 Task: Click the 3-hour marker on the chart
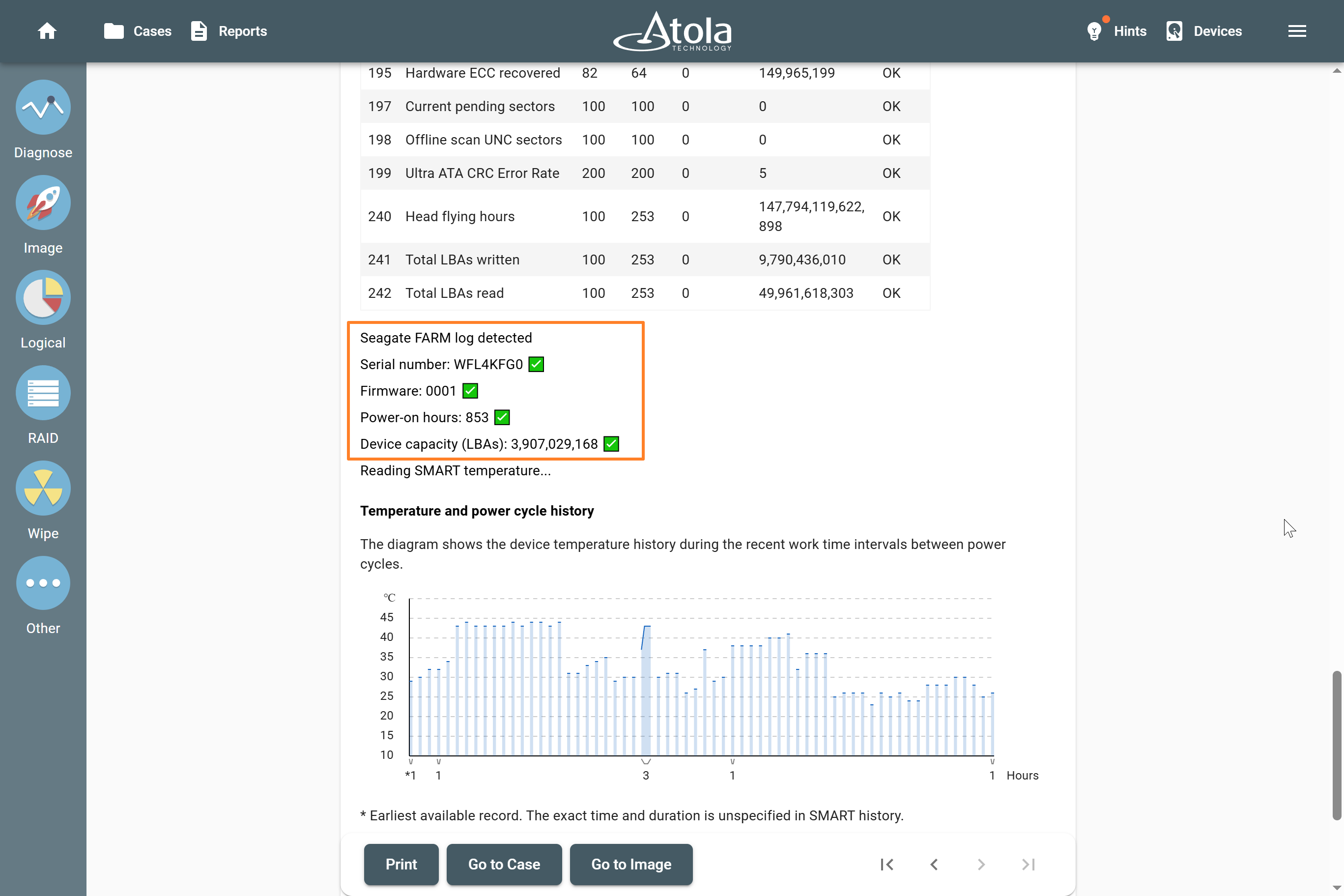tap(645, 776)
